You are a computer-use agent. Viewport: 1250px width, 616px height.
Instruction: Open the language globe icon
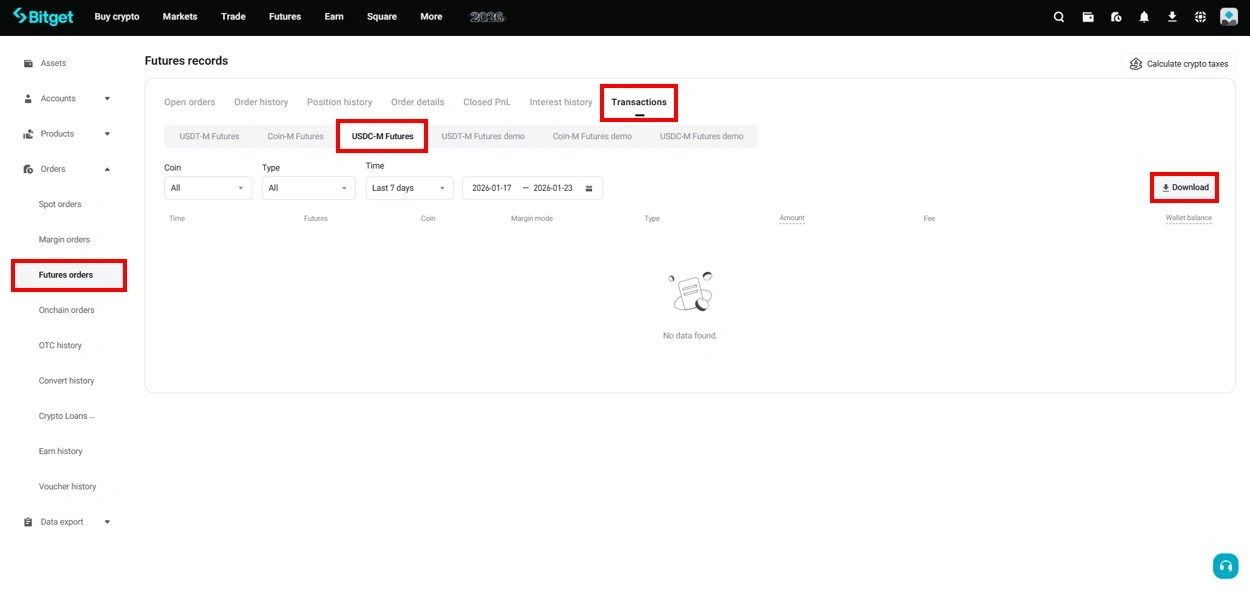click(1200, 17)
